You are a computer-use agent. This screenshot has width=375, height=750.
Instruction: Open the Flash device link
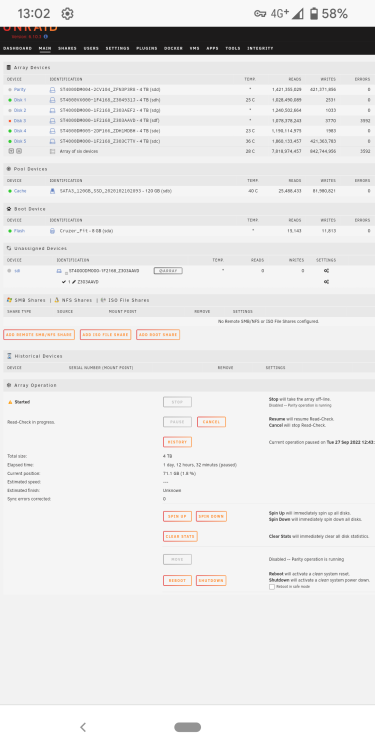(19, 231)
